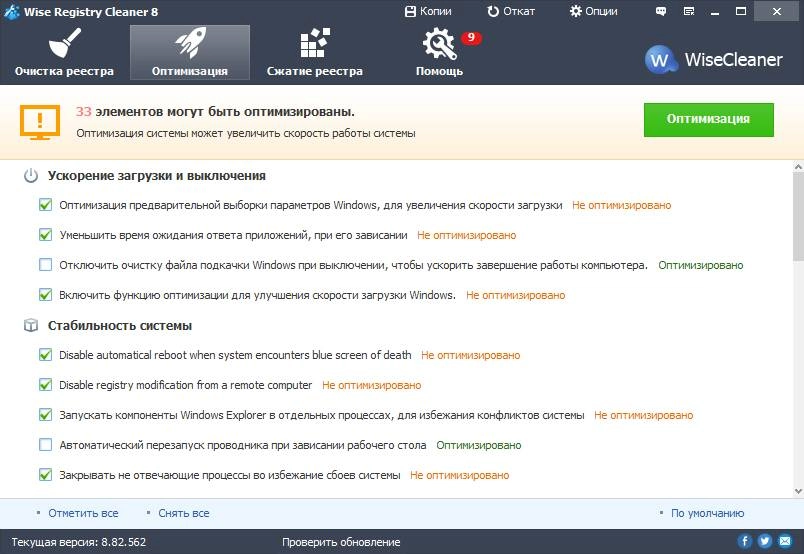Screen dimensions: 804x554
Task: Uncheck Закрывать не отвечающие процессы
Action: click(x=46, y=475)
